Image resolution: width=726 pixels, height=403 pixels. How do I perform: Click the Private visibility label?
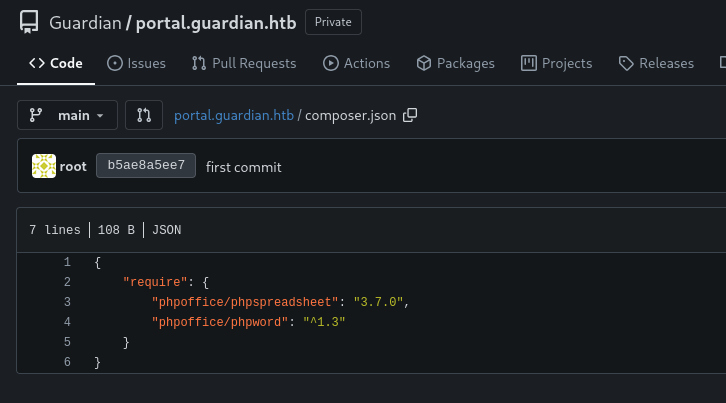(333, 22)
